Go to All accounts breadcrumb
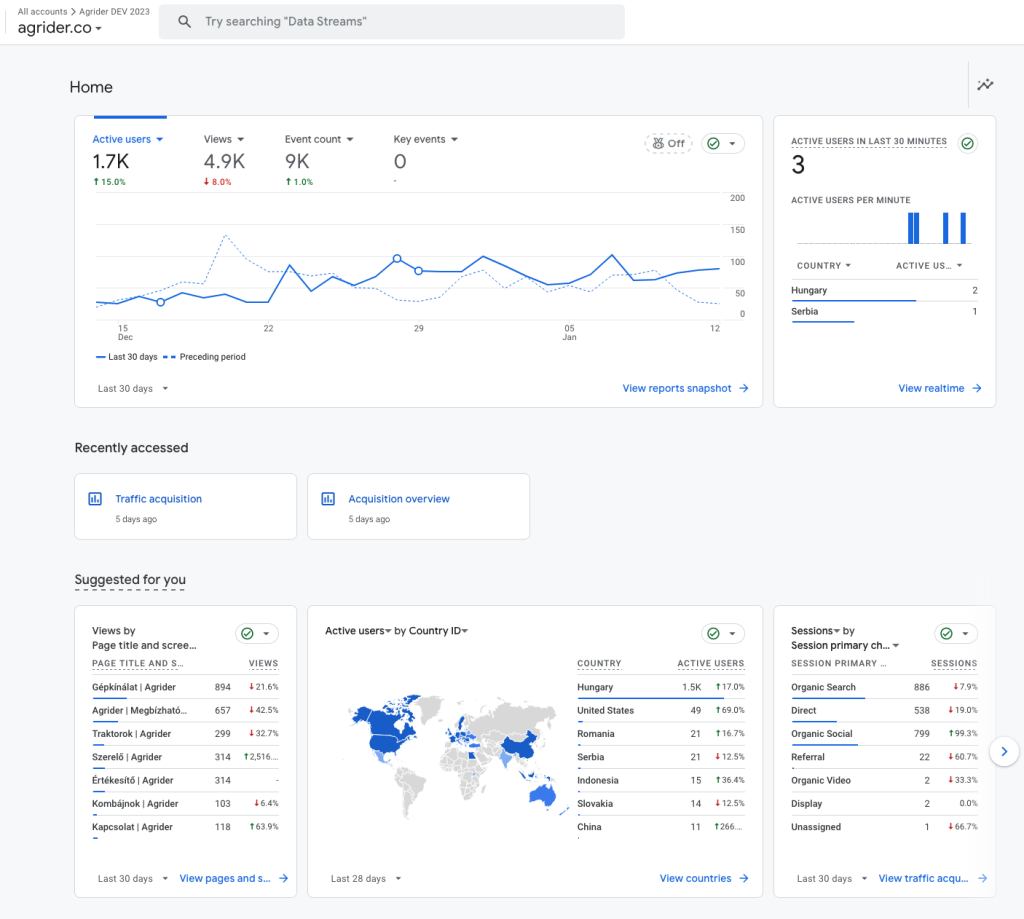 click(42, 11)
